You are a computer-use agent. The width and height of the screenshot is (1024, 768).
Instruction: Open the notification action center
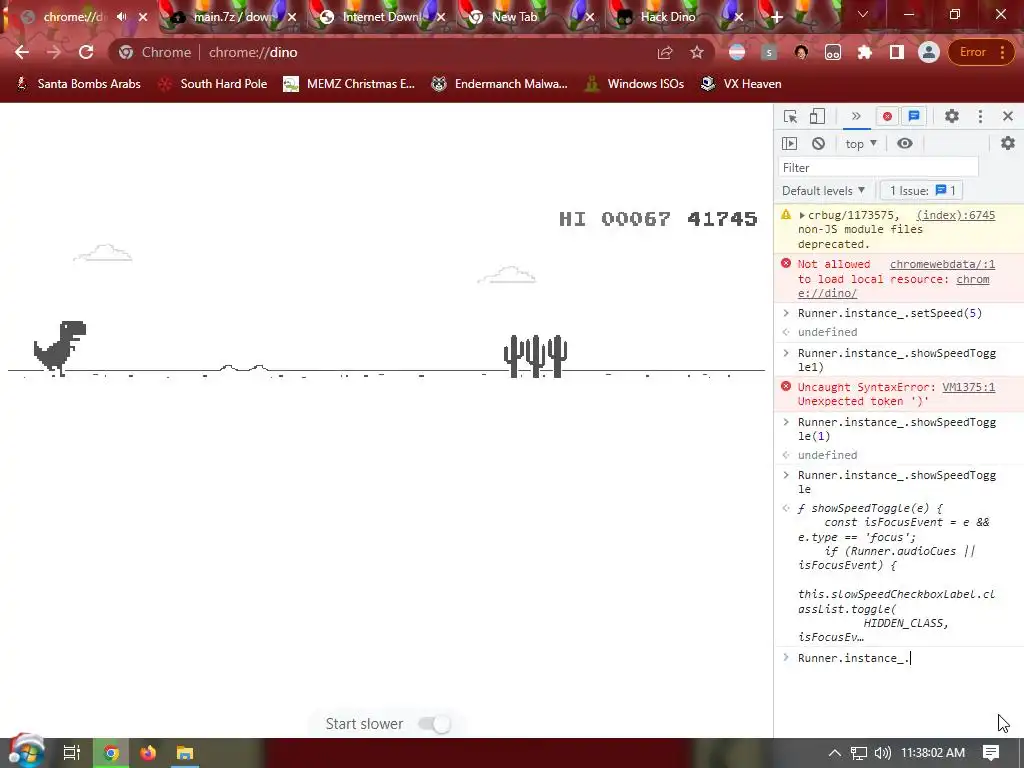coord(991,753)
